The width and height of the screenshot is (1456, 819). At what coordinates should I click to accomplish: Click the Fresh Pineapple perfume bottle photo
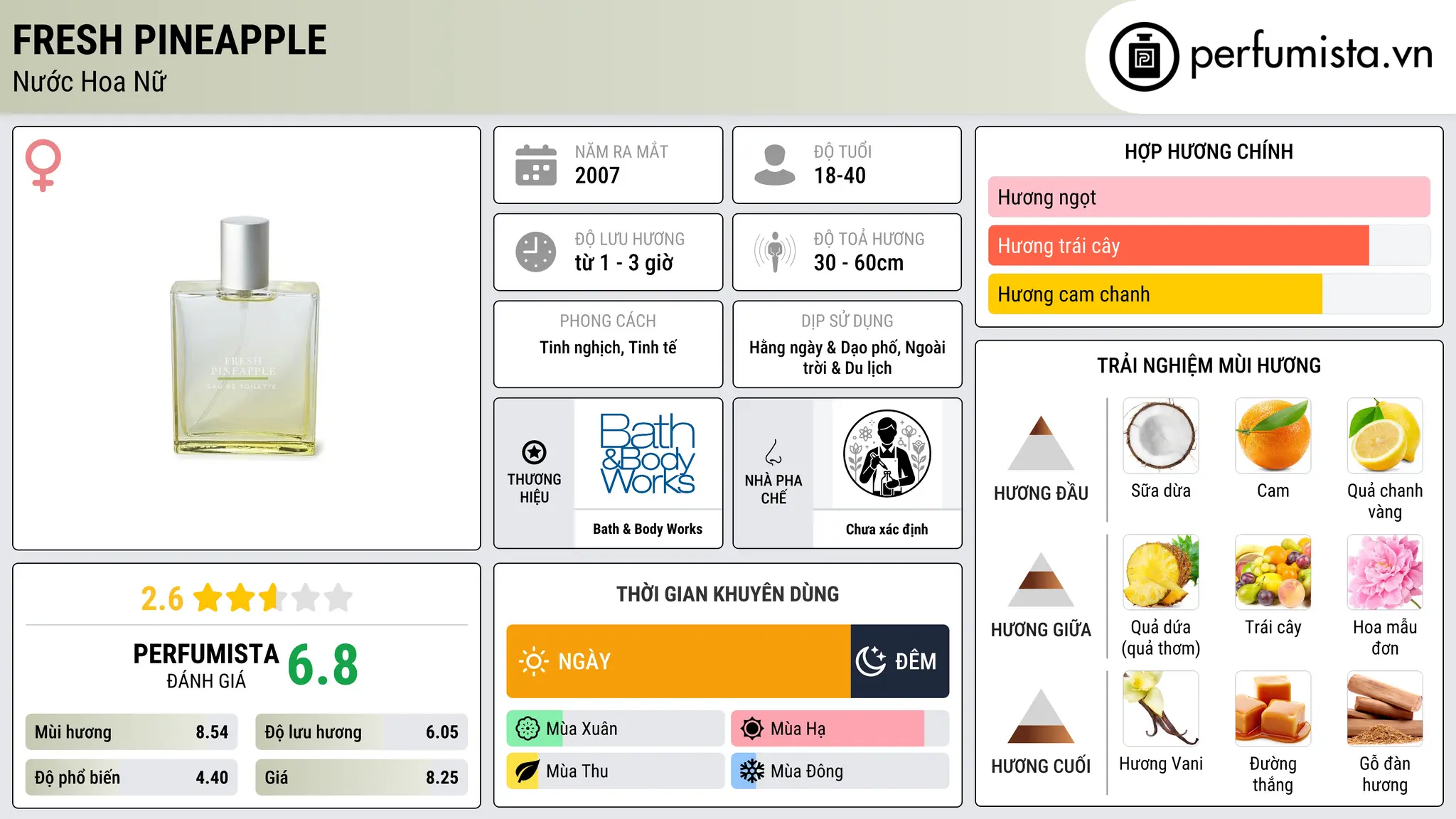245,336
